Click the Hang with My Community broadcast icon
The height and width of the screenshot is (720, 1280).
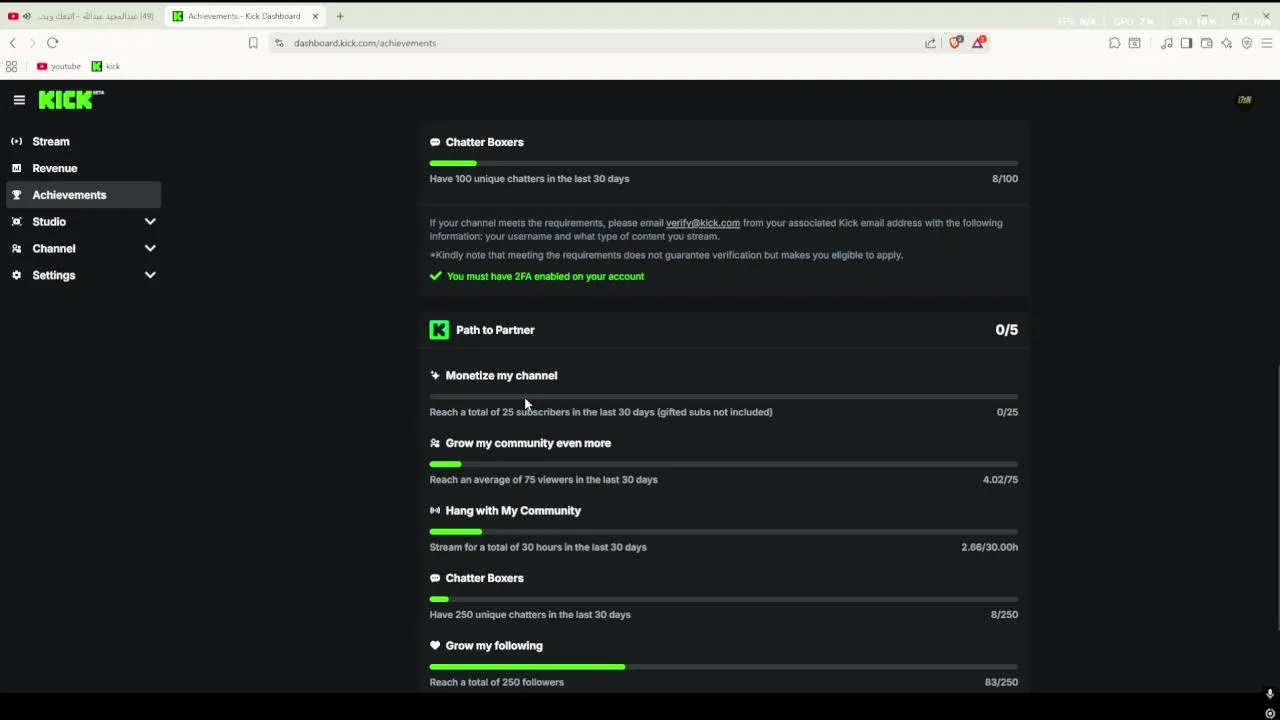tap(435, 511)
